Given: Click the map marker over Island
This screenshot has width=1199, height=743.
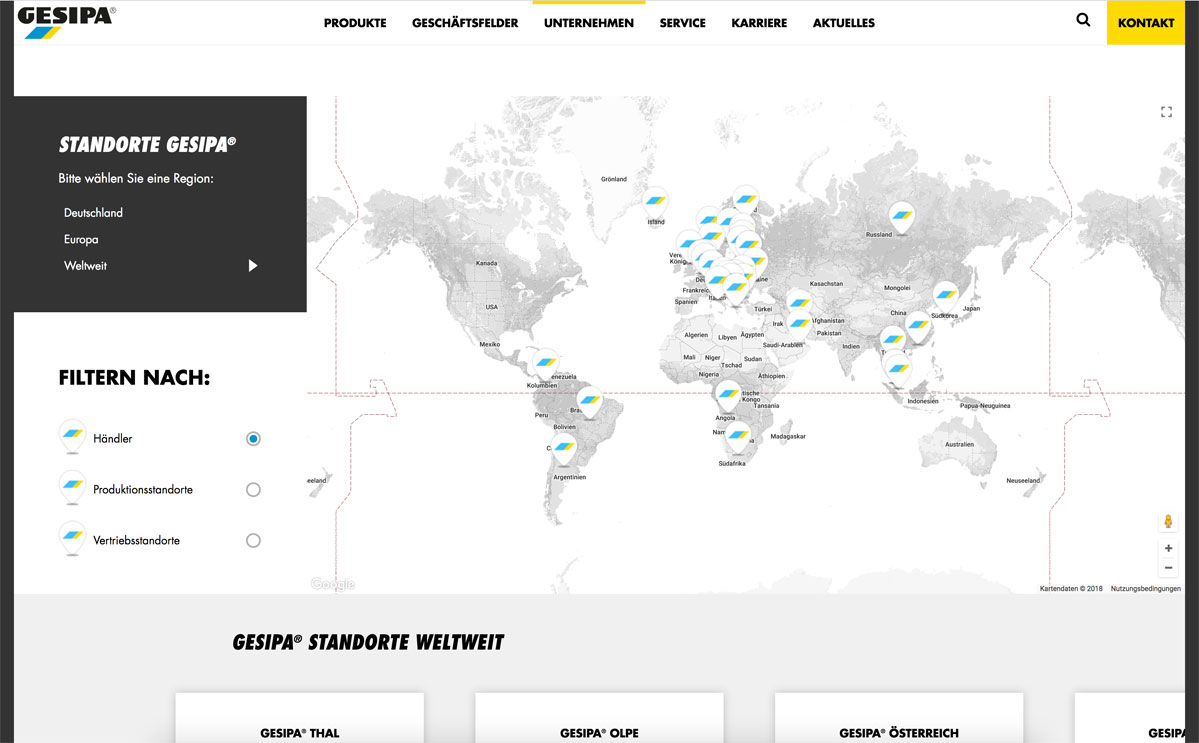Looking at the screenshot, I should tap(655, 202).
